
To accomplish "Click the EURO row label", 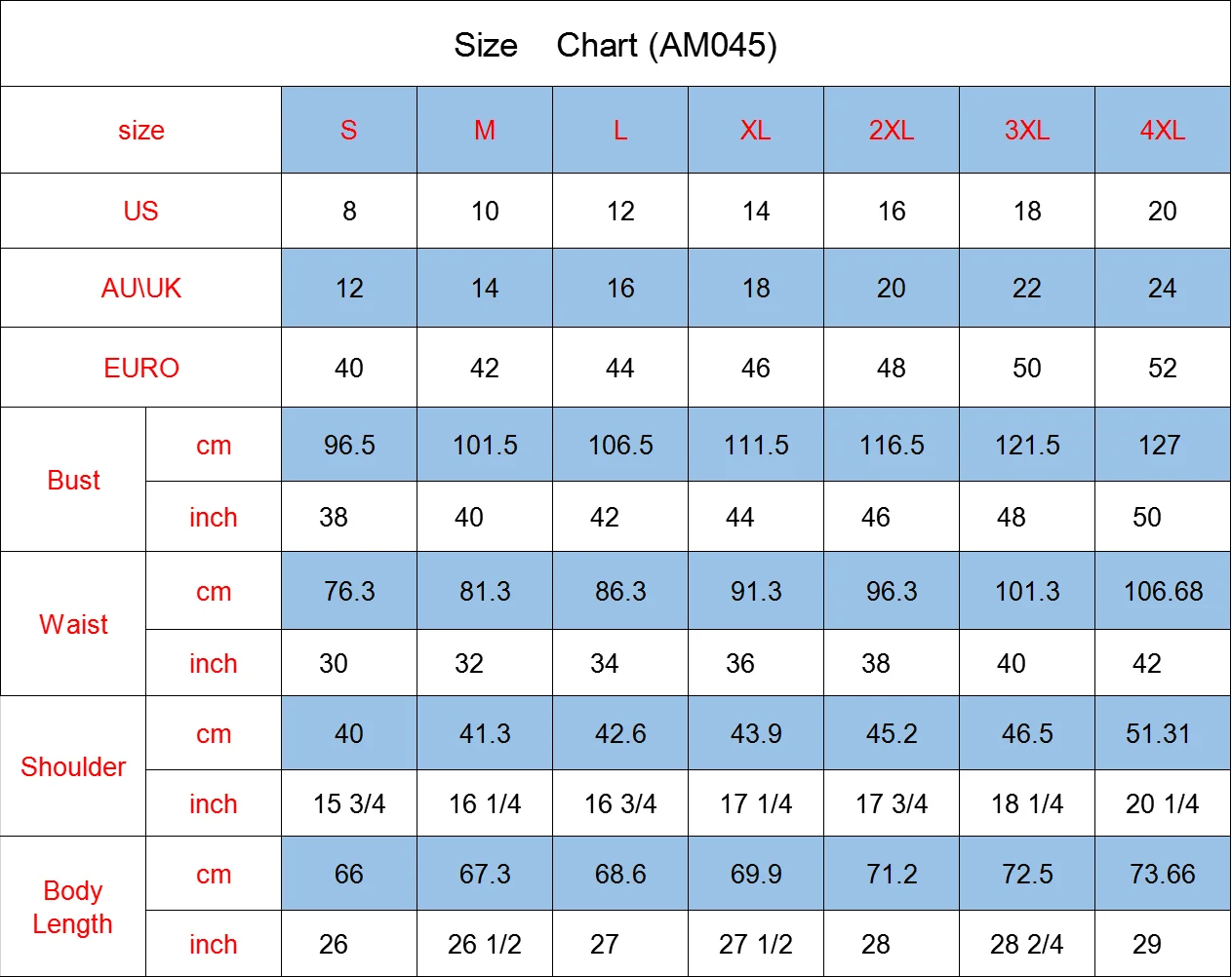I will 141,369.
